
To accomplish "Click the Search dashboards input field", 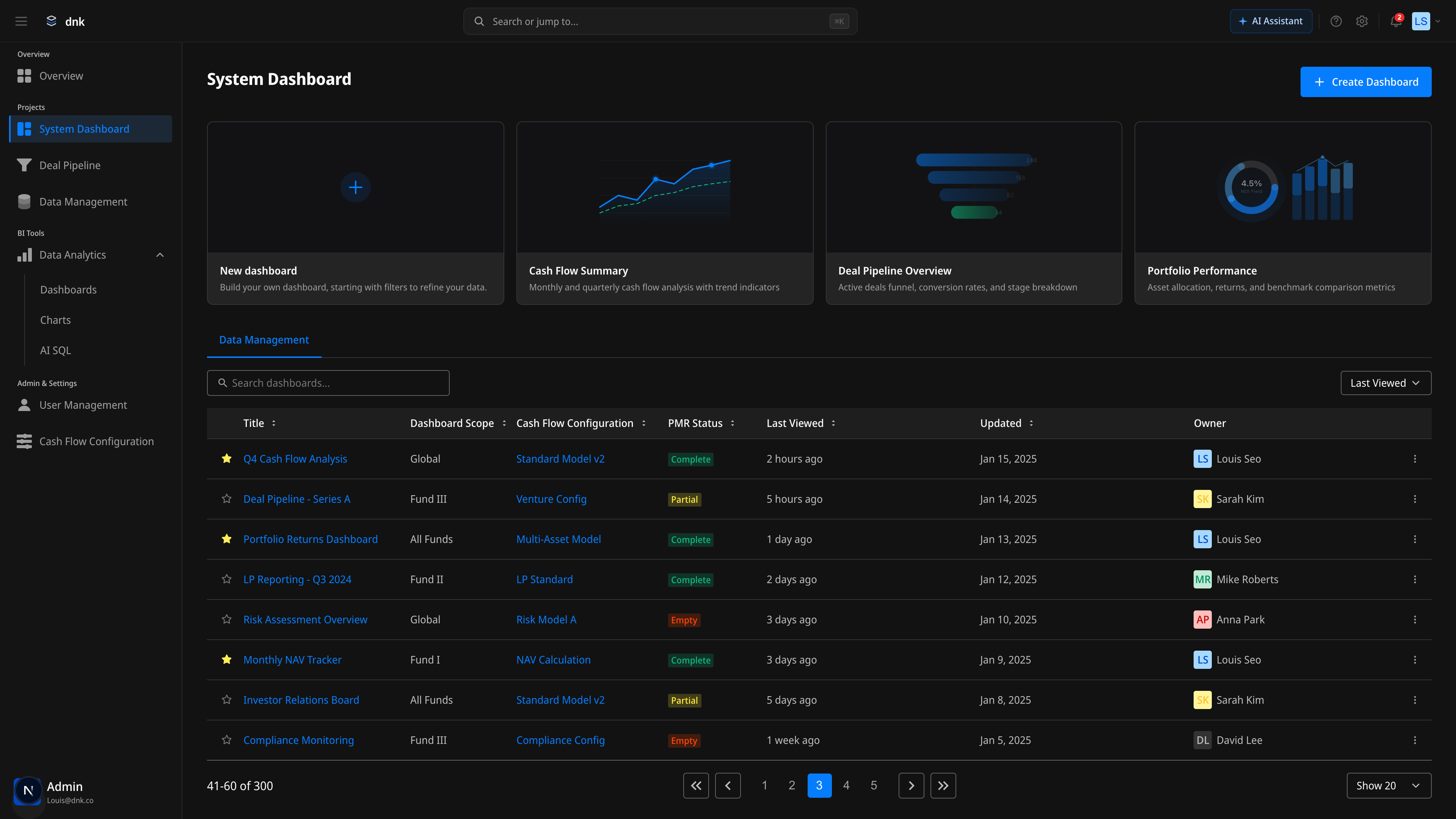I will pyautogui.click(x=328, y=383).
